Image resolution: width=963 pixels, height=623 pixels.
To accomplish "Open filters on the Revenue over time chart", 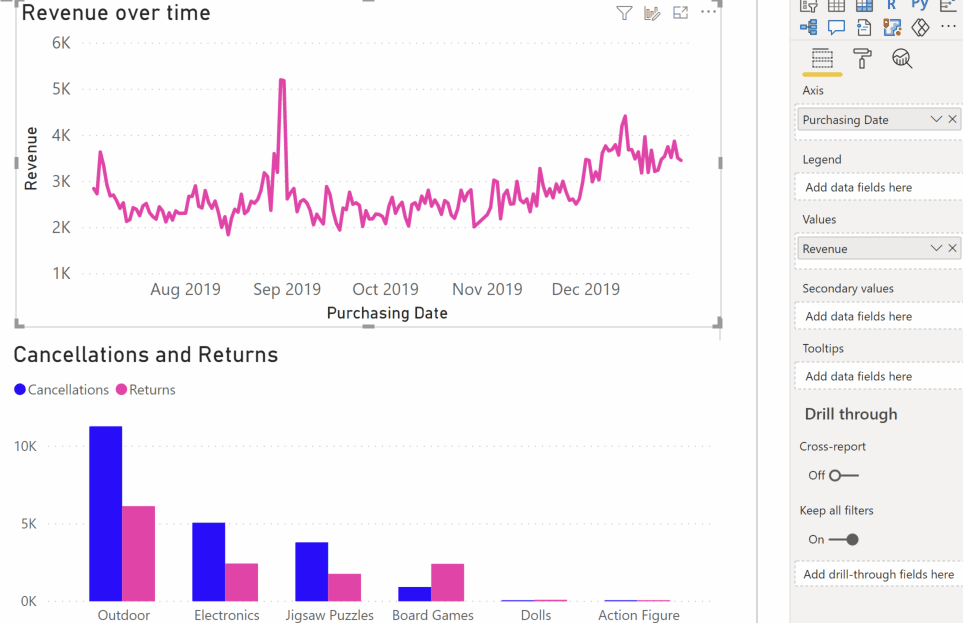I will point(624,13).
